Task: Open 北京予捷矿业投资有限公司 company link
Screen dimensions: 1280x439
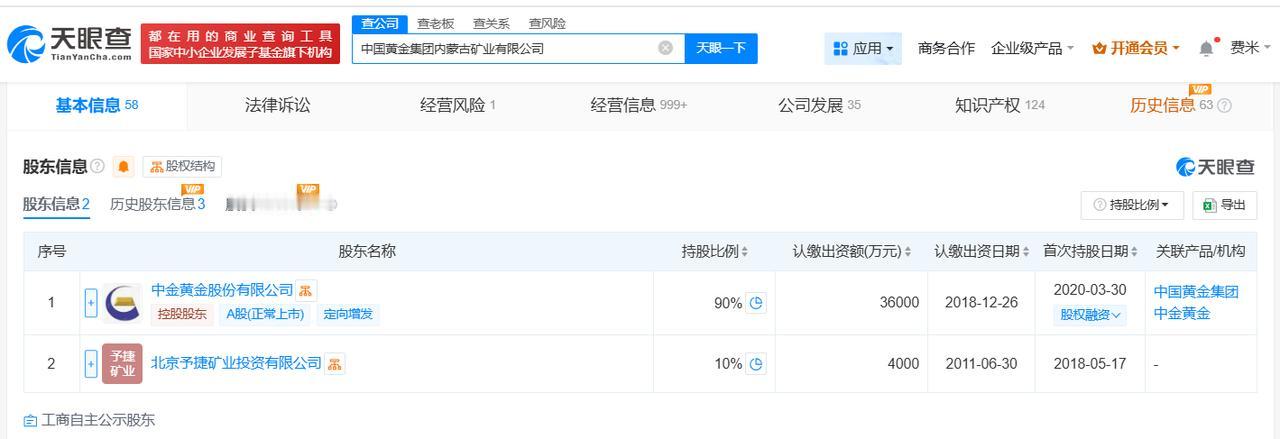Action: click(x=236, y=363)
